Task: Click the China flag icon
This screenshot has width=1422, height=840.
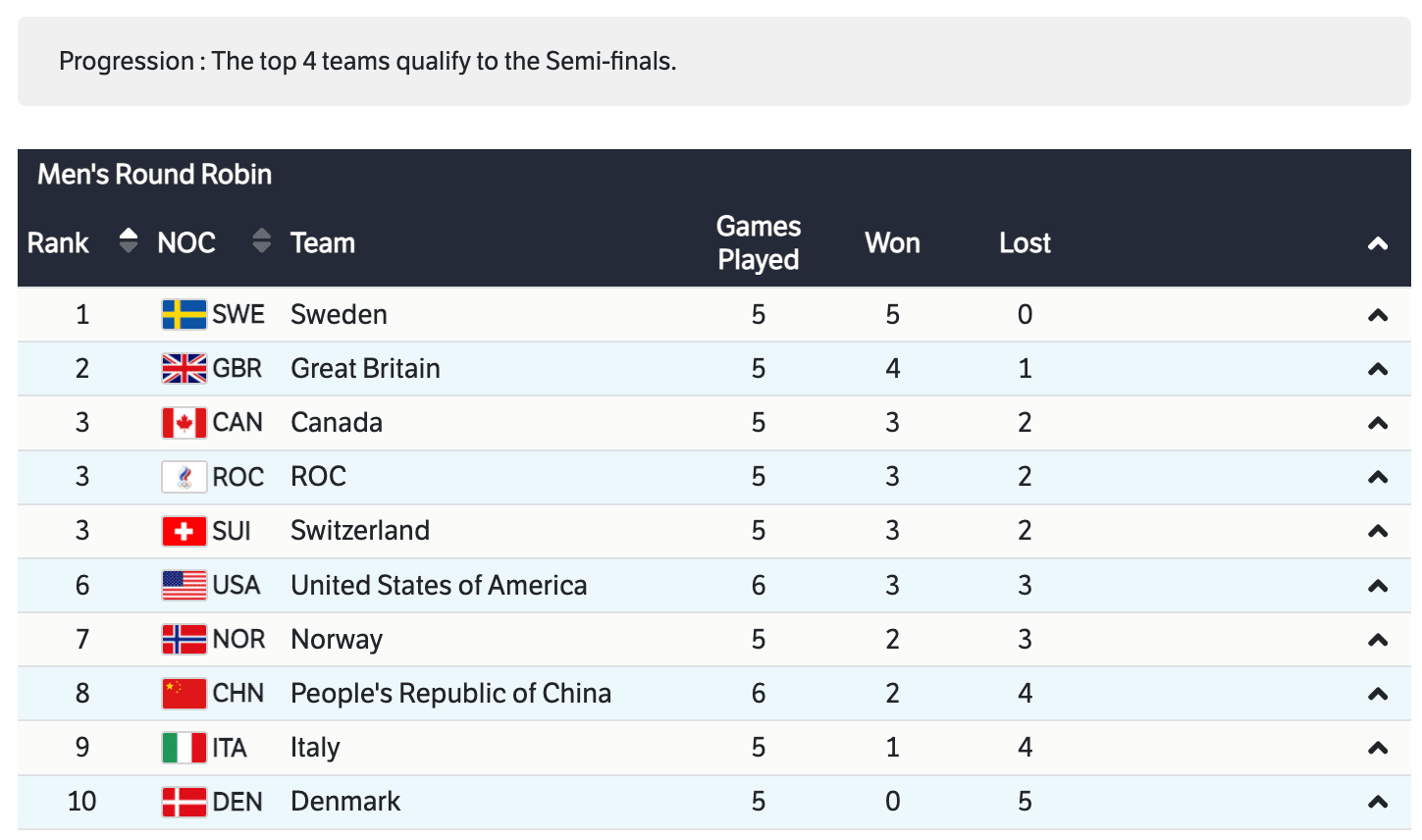Action: tap(184, 694)
